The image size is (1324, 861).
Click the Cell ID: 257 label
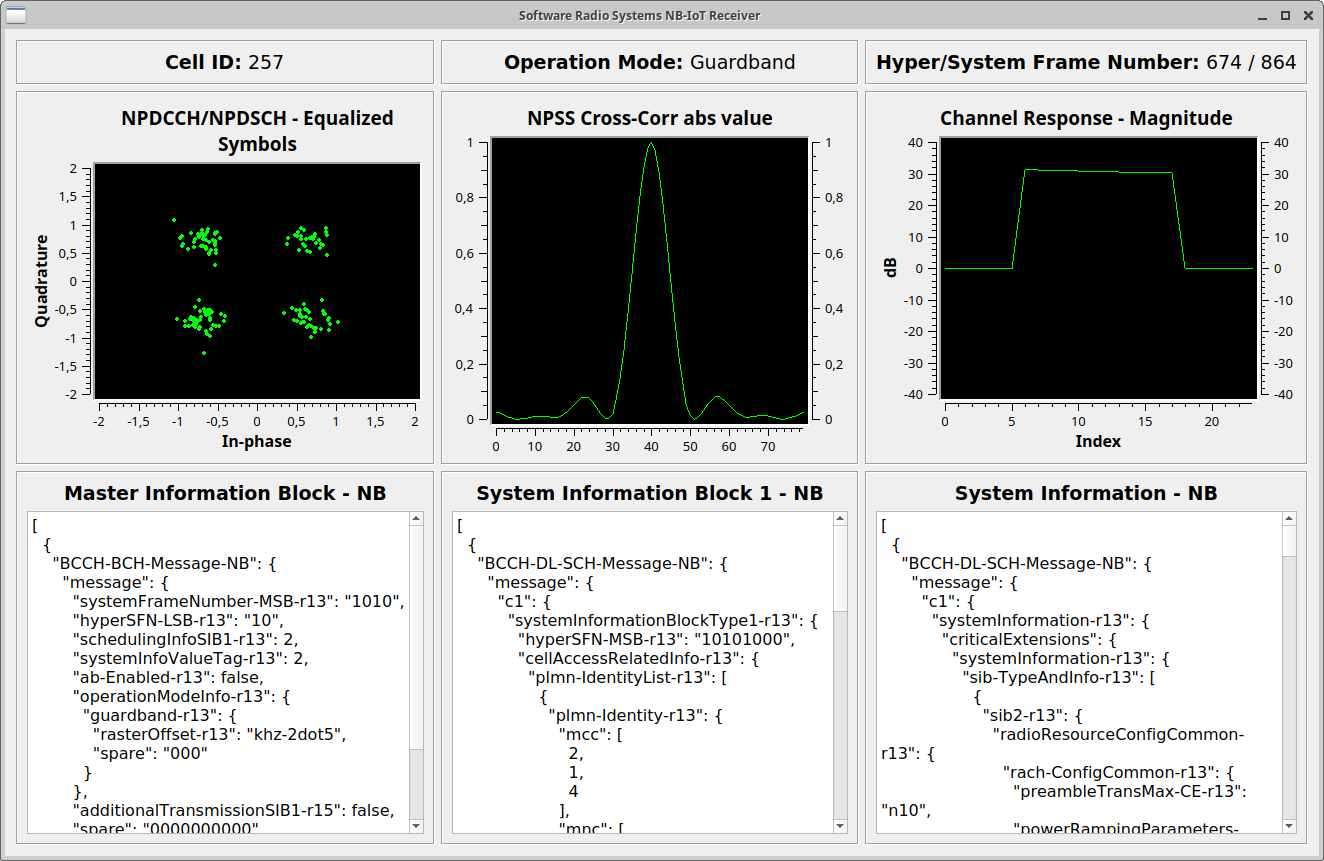click(224, 62)
